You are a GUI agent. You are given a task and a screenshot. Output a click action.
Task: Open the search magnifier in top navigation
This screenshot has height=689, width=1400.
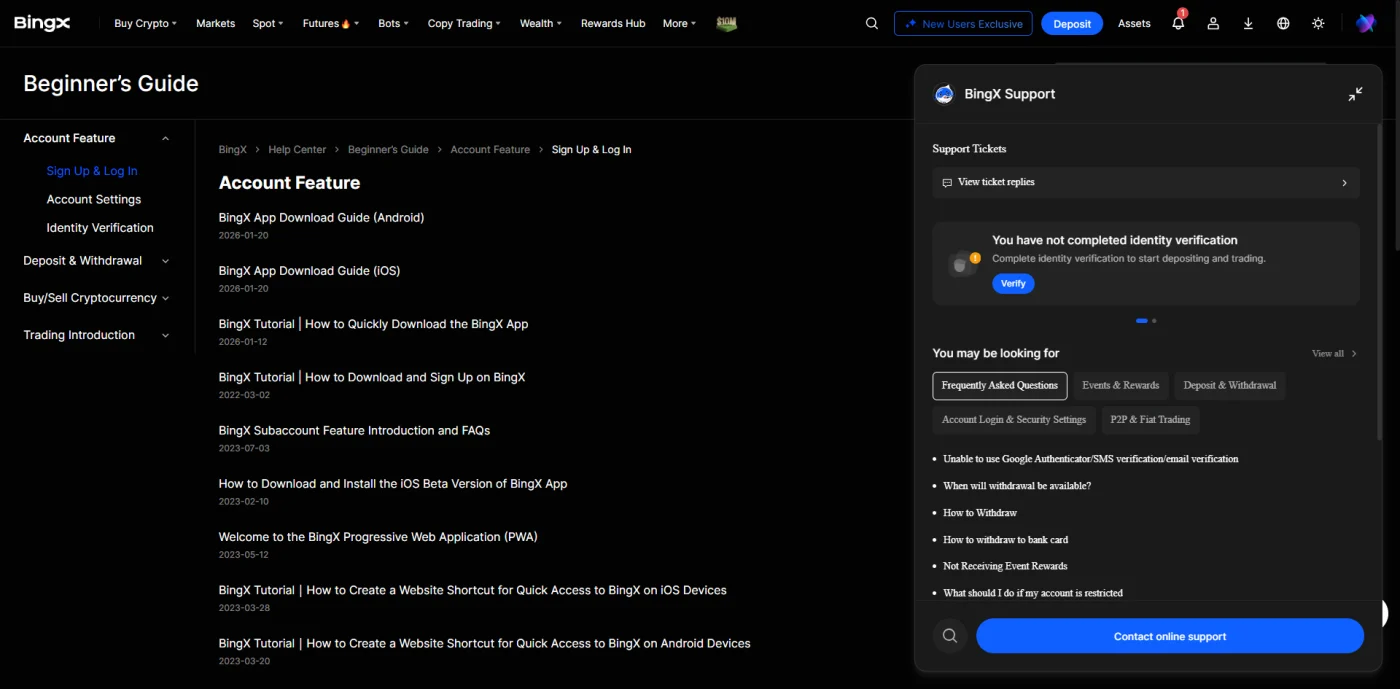[x=872, y=23]
